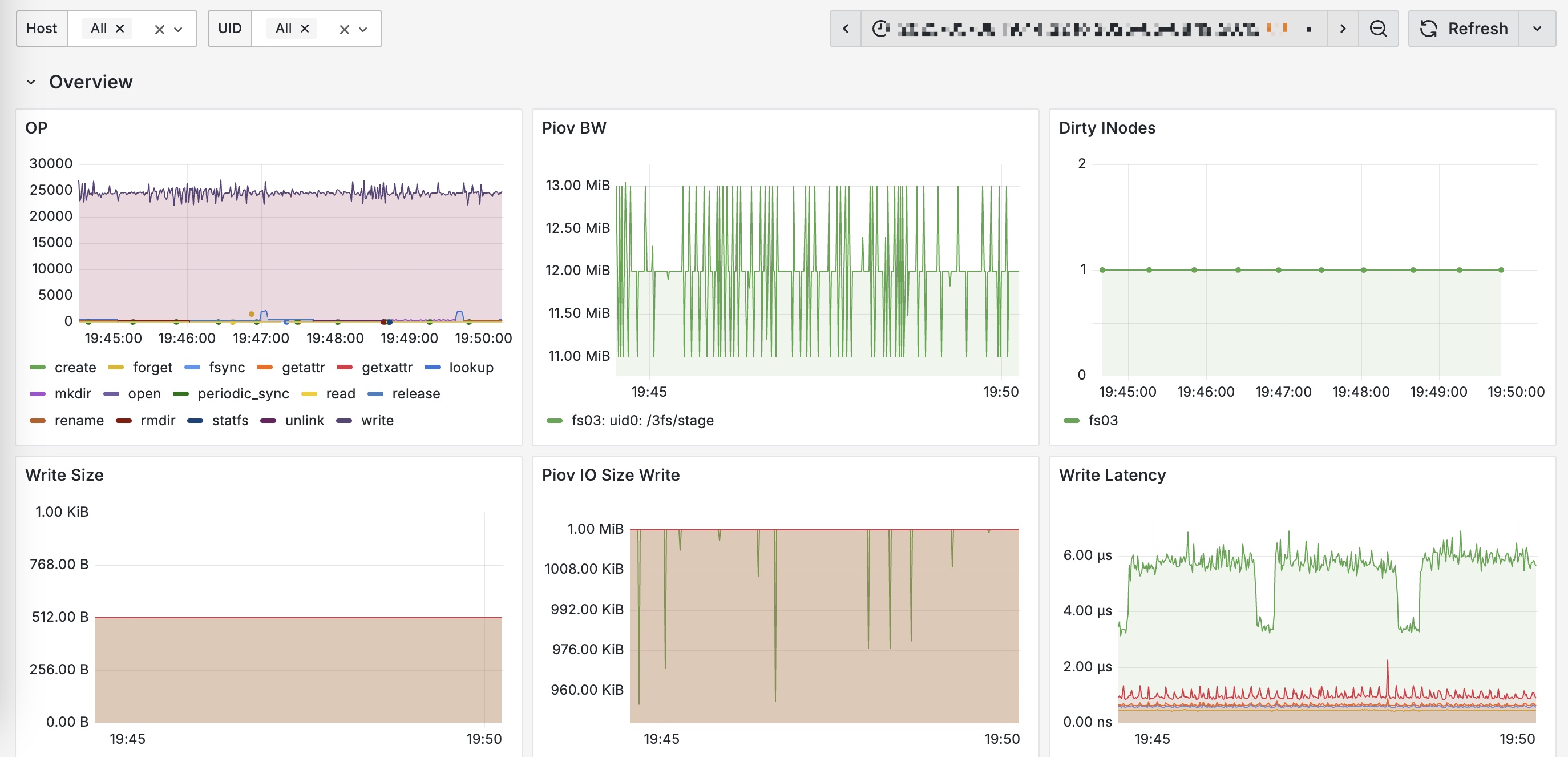Remove the All tag from Host filter

(120, 29)
